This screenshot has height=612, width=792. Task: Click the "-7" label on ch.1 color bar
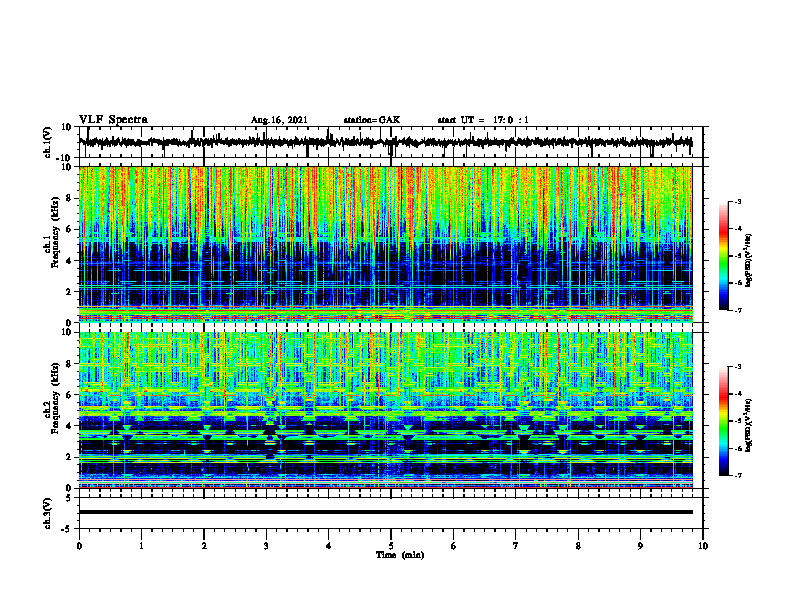pos(737,310)
